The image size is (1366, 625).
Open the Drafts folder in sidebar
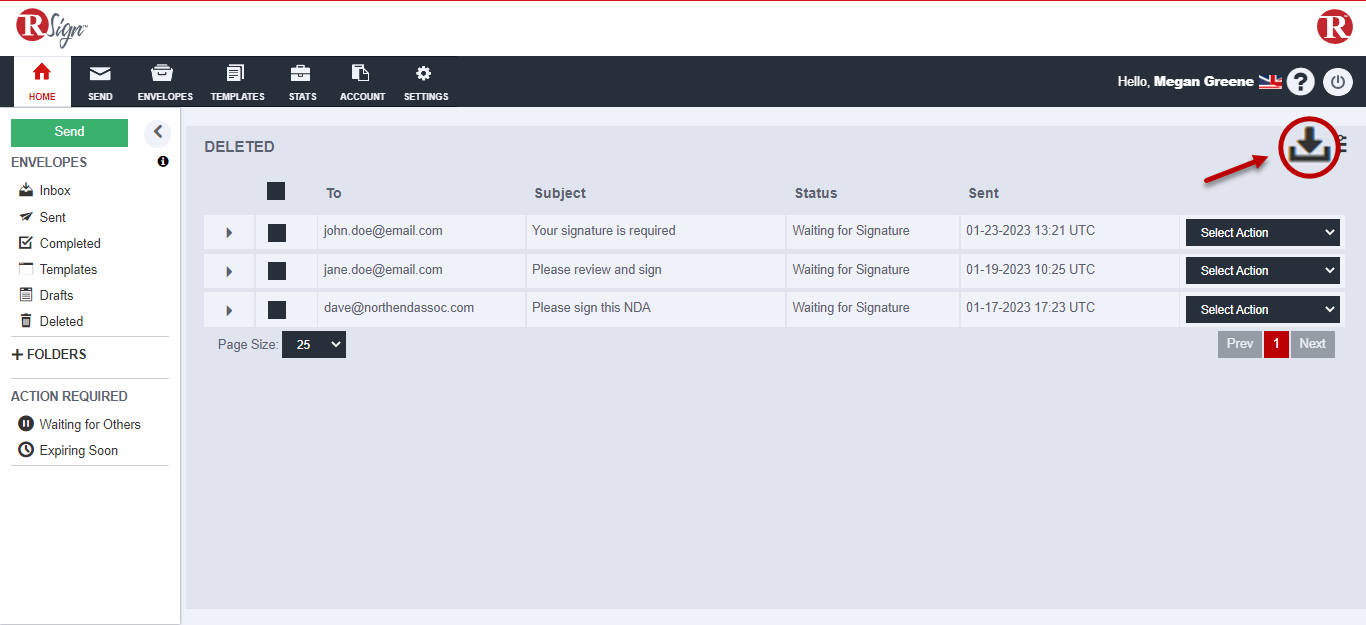point(56,295)
